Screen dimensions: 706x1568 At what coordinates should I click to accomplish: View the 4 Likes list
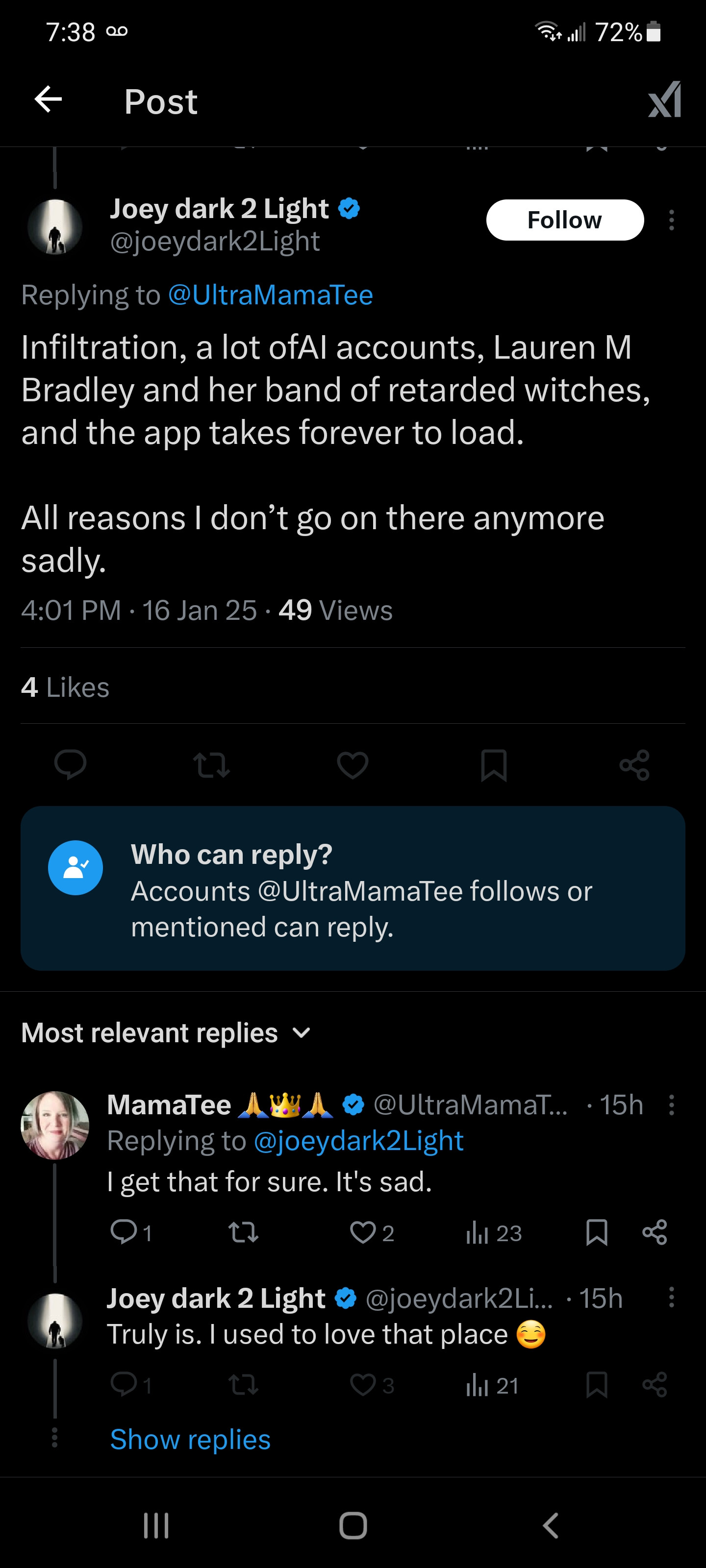(x=65, y=687)
